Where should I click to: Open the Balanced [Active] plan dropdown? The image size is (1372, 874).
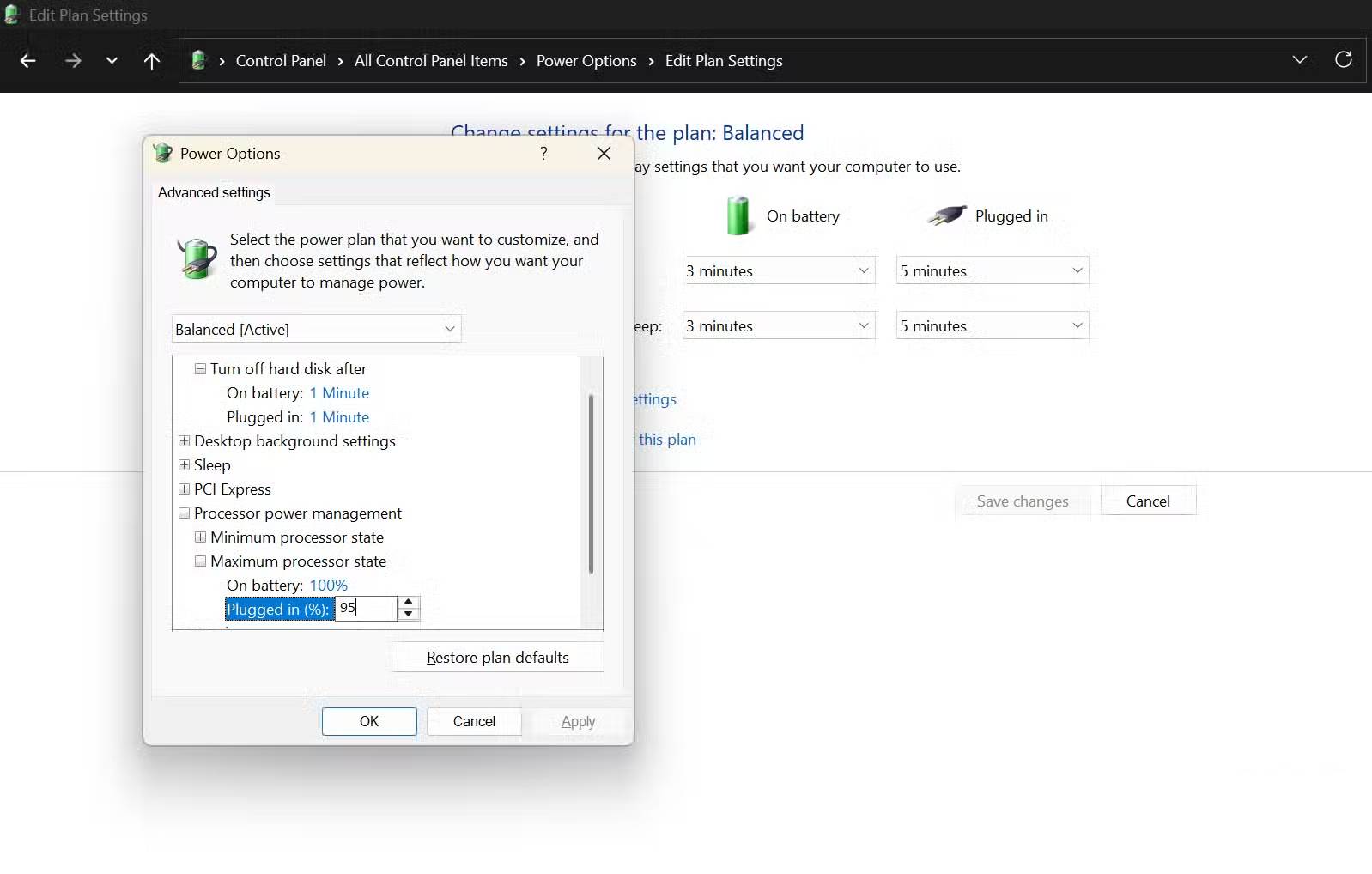pos(316,330)
